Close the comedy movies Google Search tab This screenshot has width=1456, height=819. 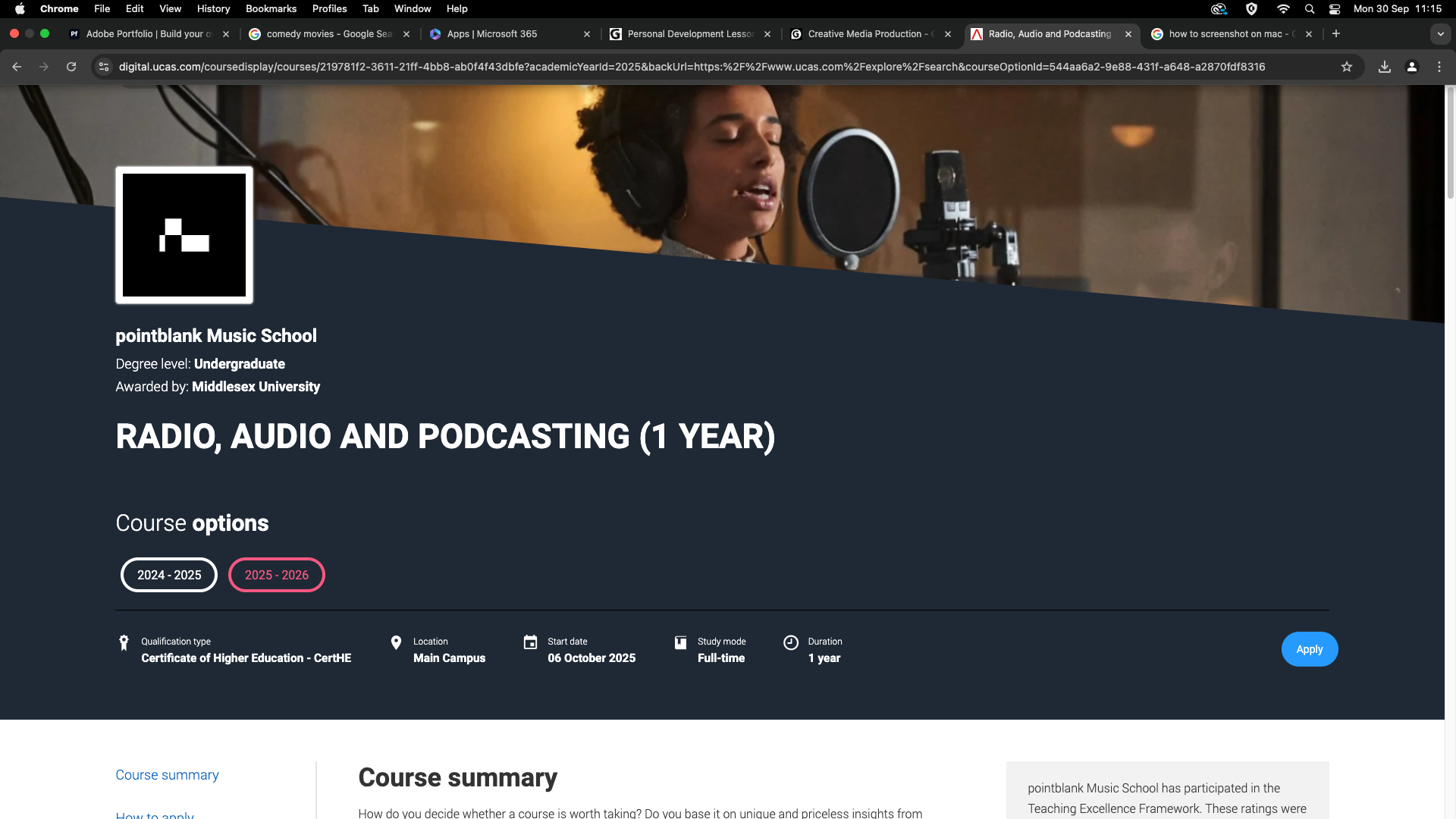[x=406, y=34]
